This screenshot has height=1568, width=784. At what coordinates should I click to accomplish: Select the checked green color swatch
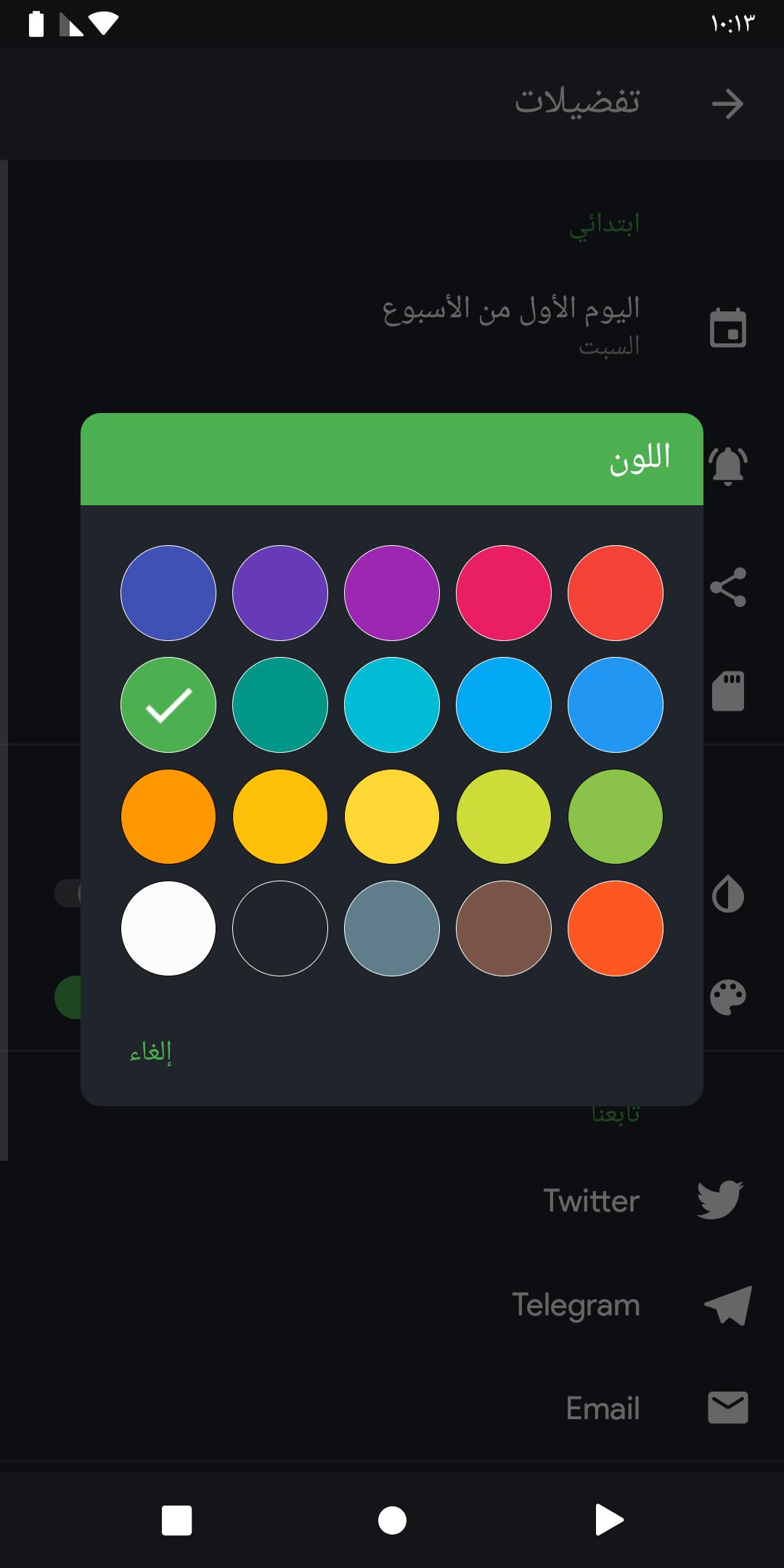(x=168, y=705)
